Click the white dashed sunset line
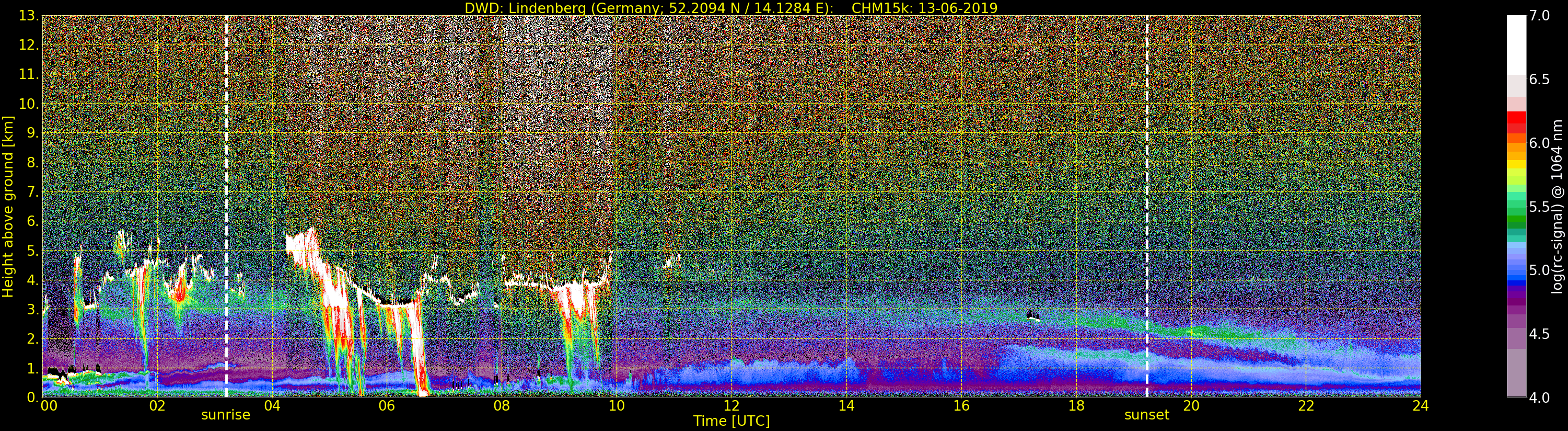This screenshot has height=431, width=1568. pos(1147,207)
